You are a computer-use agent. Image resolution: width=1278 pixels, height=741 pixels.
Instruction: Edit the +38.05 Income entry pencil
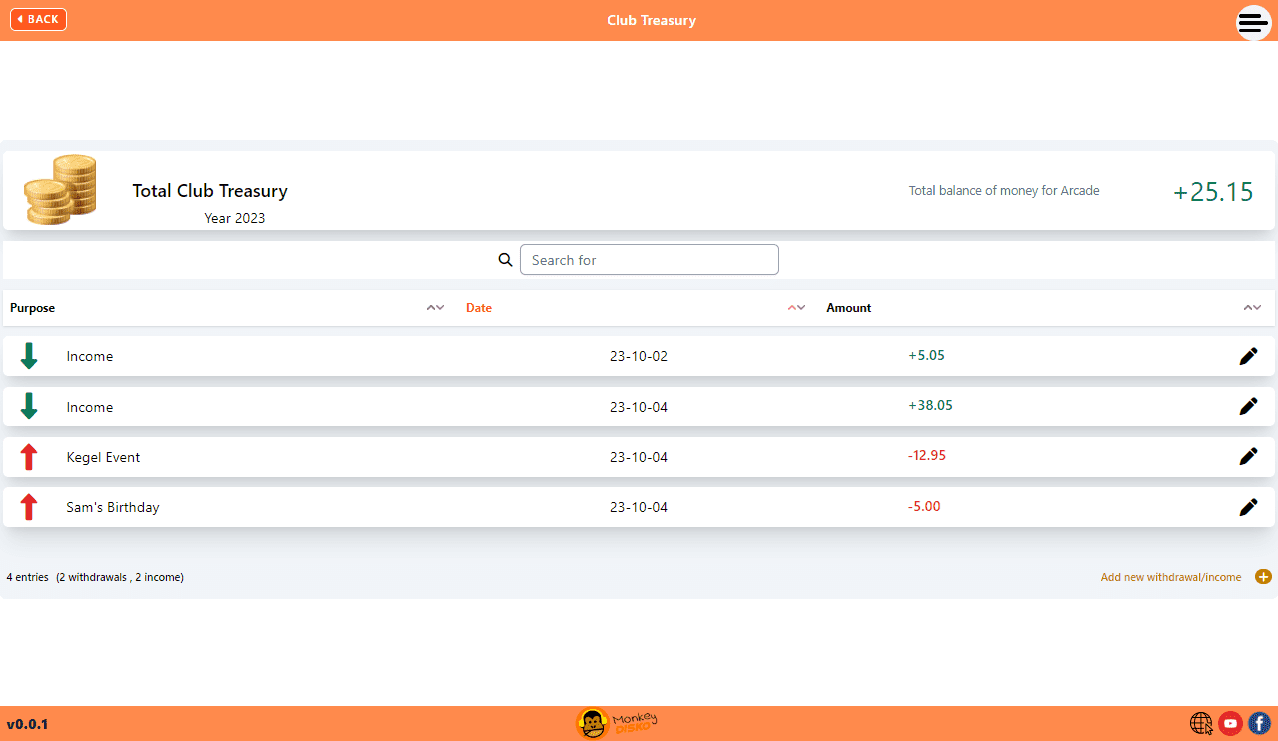[1248, 406]
